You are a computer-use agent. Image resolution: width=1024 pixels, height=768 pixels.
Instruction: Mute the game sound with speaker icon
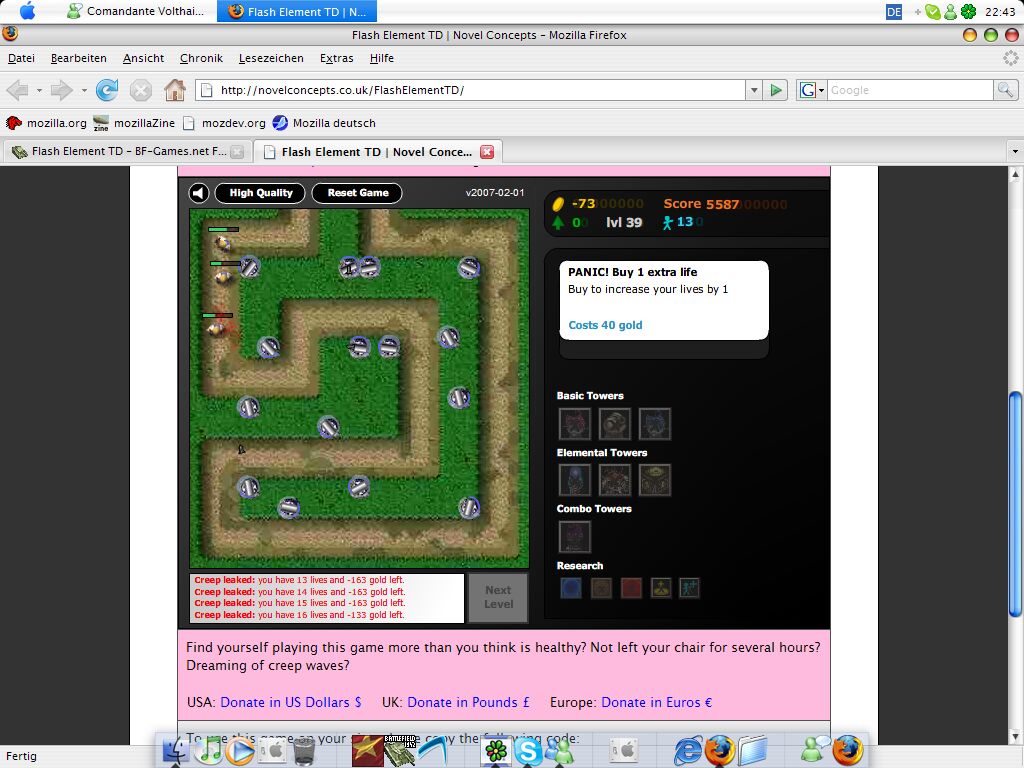coord(199,193)
